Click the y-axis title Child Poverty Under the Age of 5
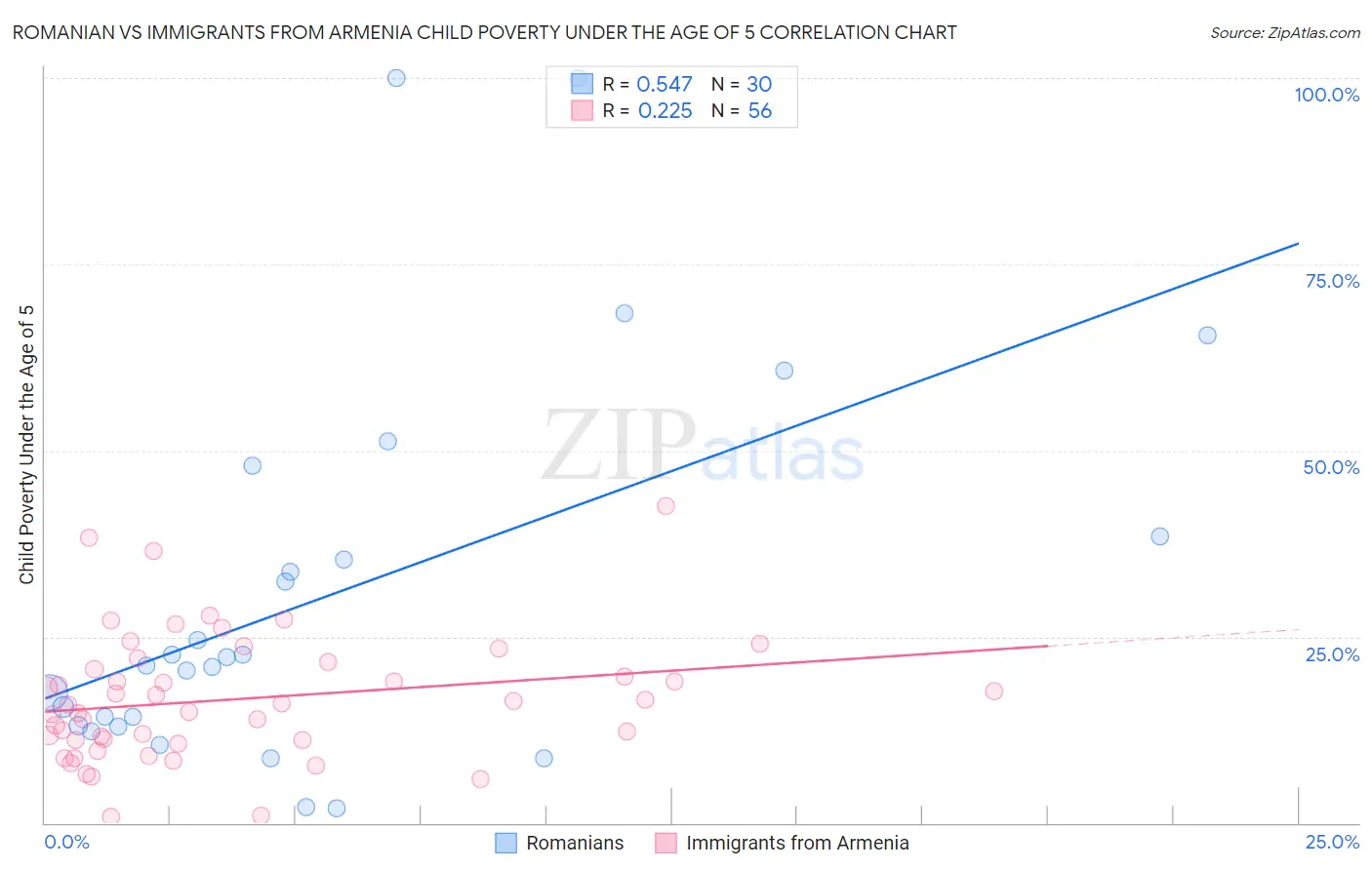This screenshot has height=870, width=1372. click(26, 445)
